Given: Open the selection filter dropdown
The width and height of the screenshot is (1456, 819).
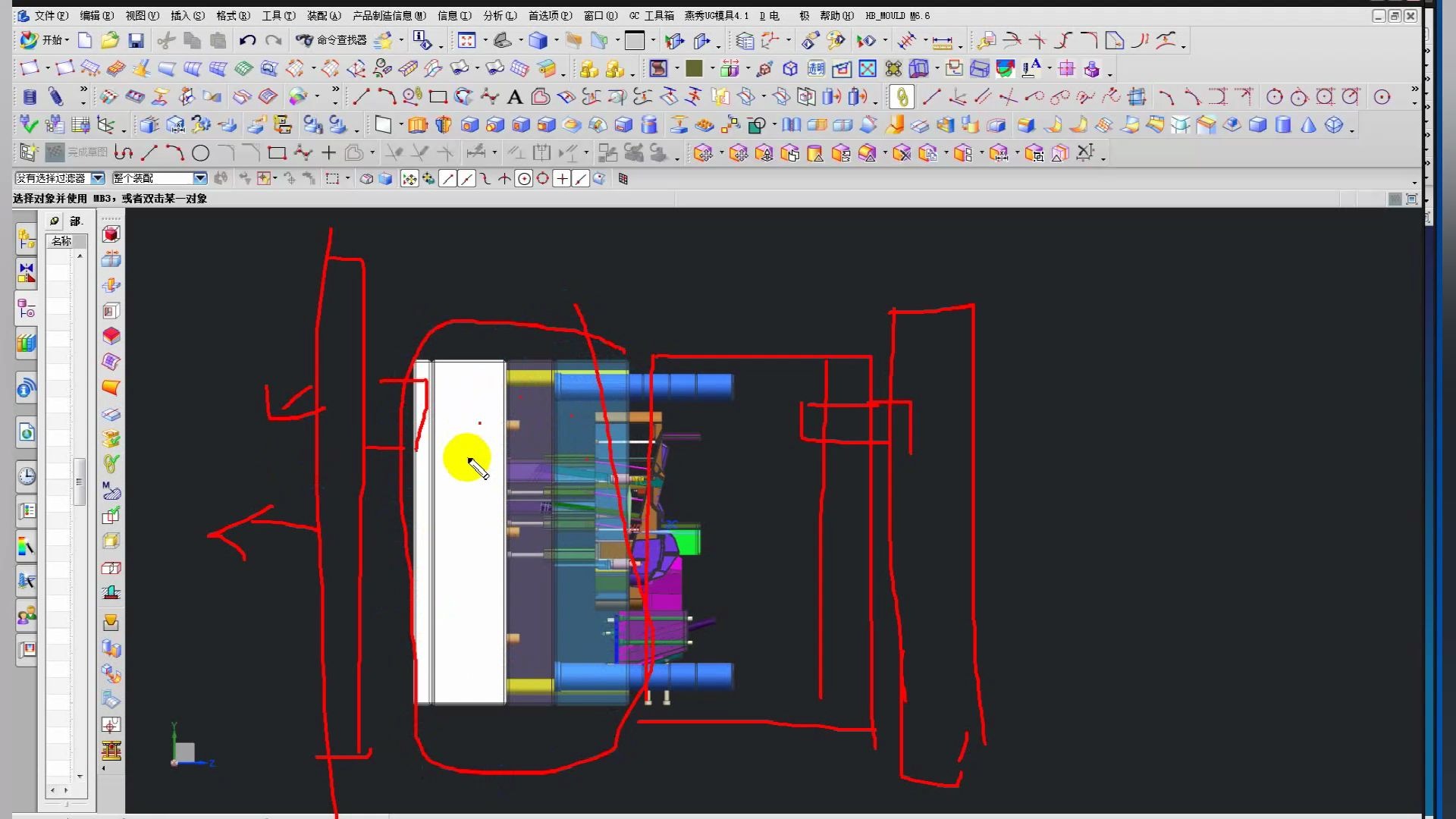Looking at the screenshot, I should (x=98, y=178).
